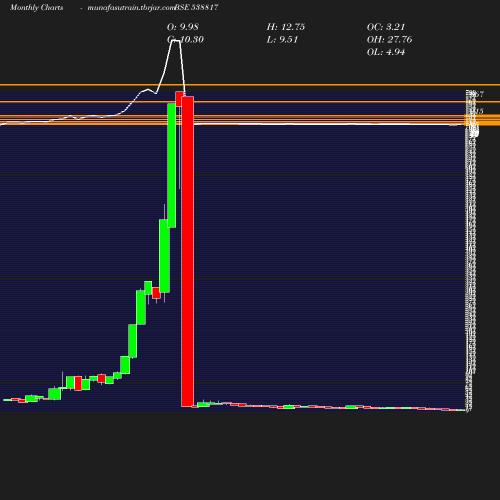This screenshot has height=500, width=500.
Task: Click the peak of the white indicator line
Action: (176, 40)
